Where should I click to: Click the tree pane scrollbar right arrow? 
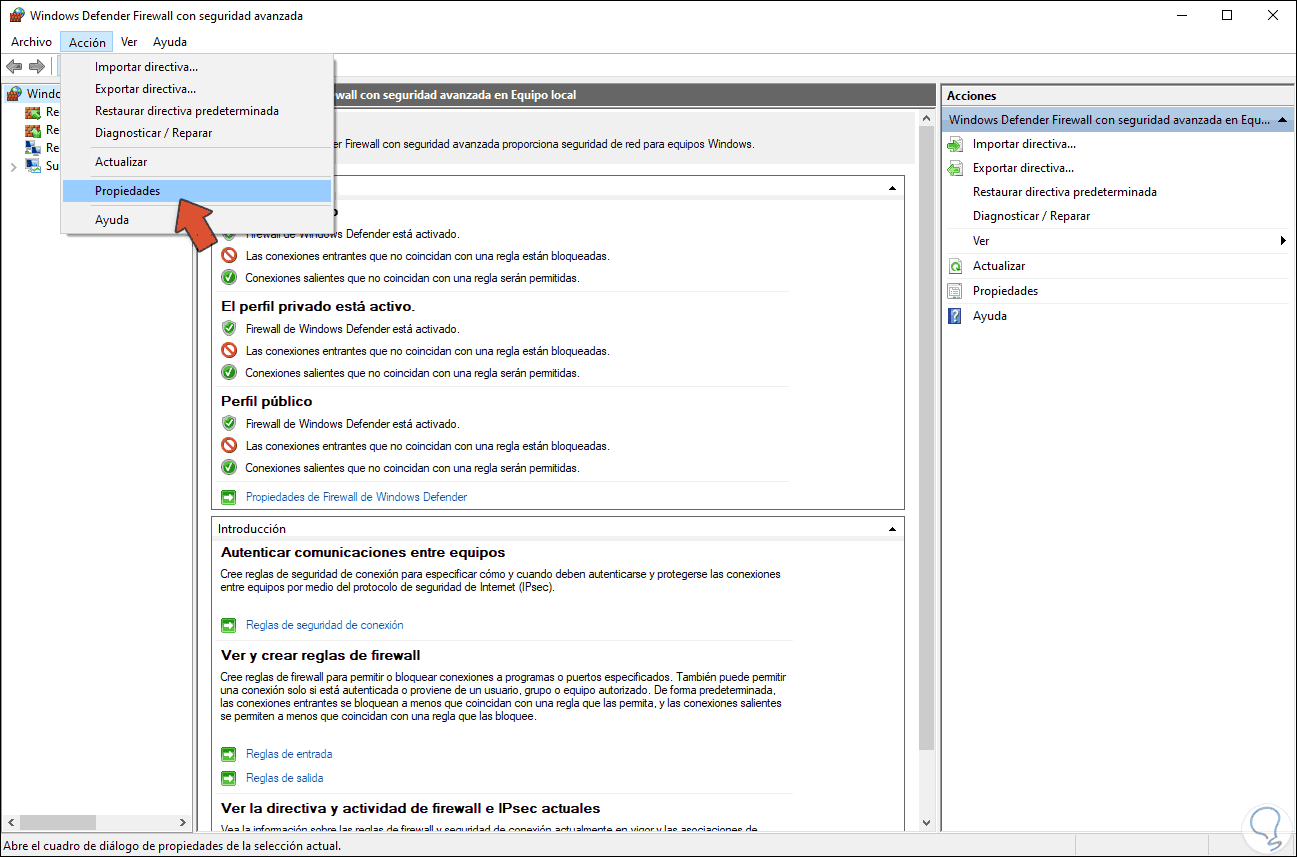click(183, 822)
